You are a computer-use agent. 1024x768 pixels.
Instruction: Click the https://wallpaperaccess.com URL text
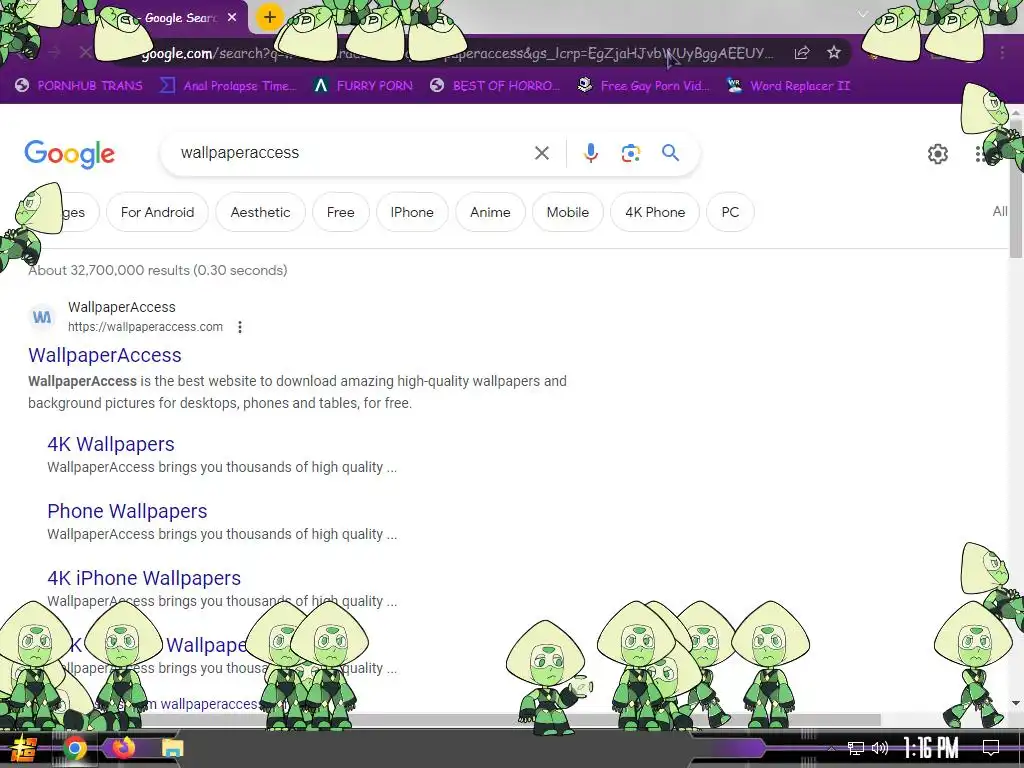(x=146, y=327)
